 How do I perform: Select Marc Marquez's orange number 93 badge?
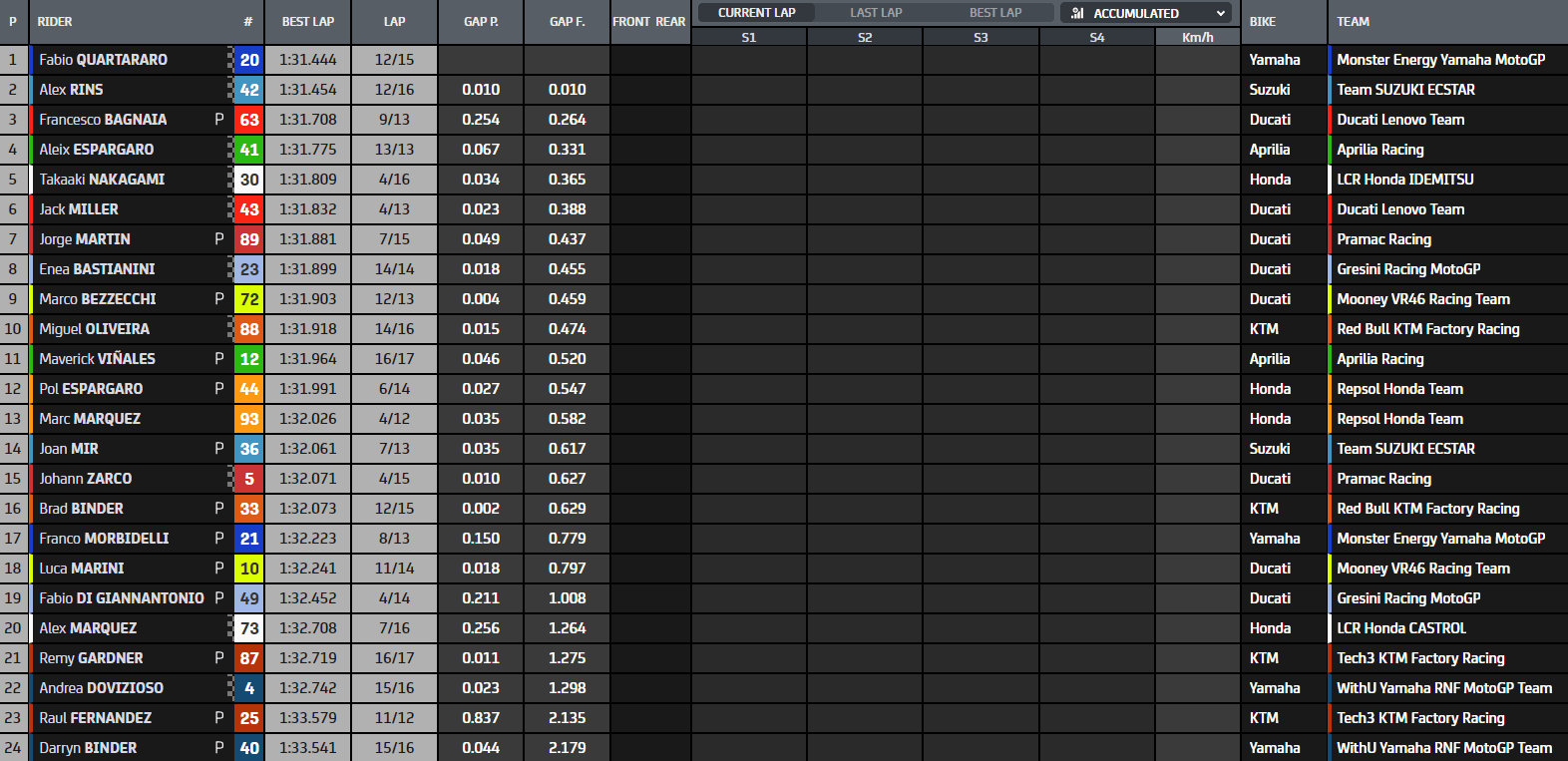[249, 419]
